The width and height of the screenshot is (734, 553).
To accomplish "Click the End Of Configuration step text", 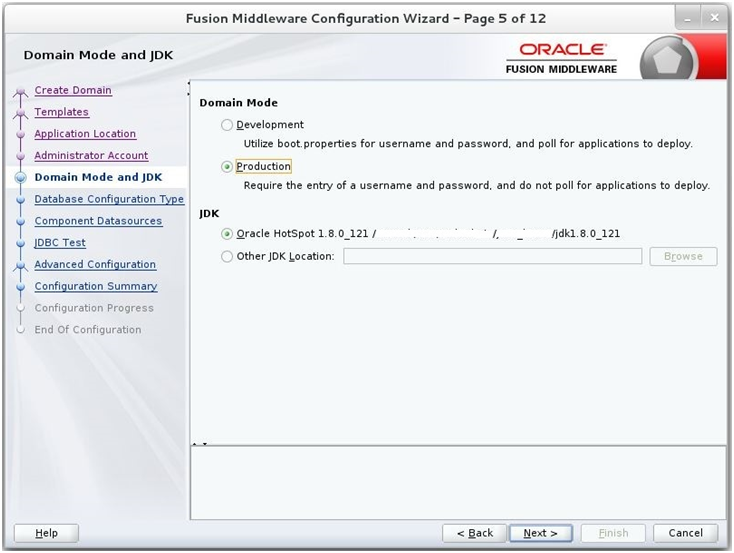I will click(88, 330).
